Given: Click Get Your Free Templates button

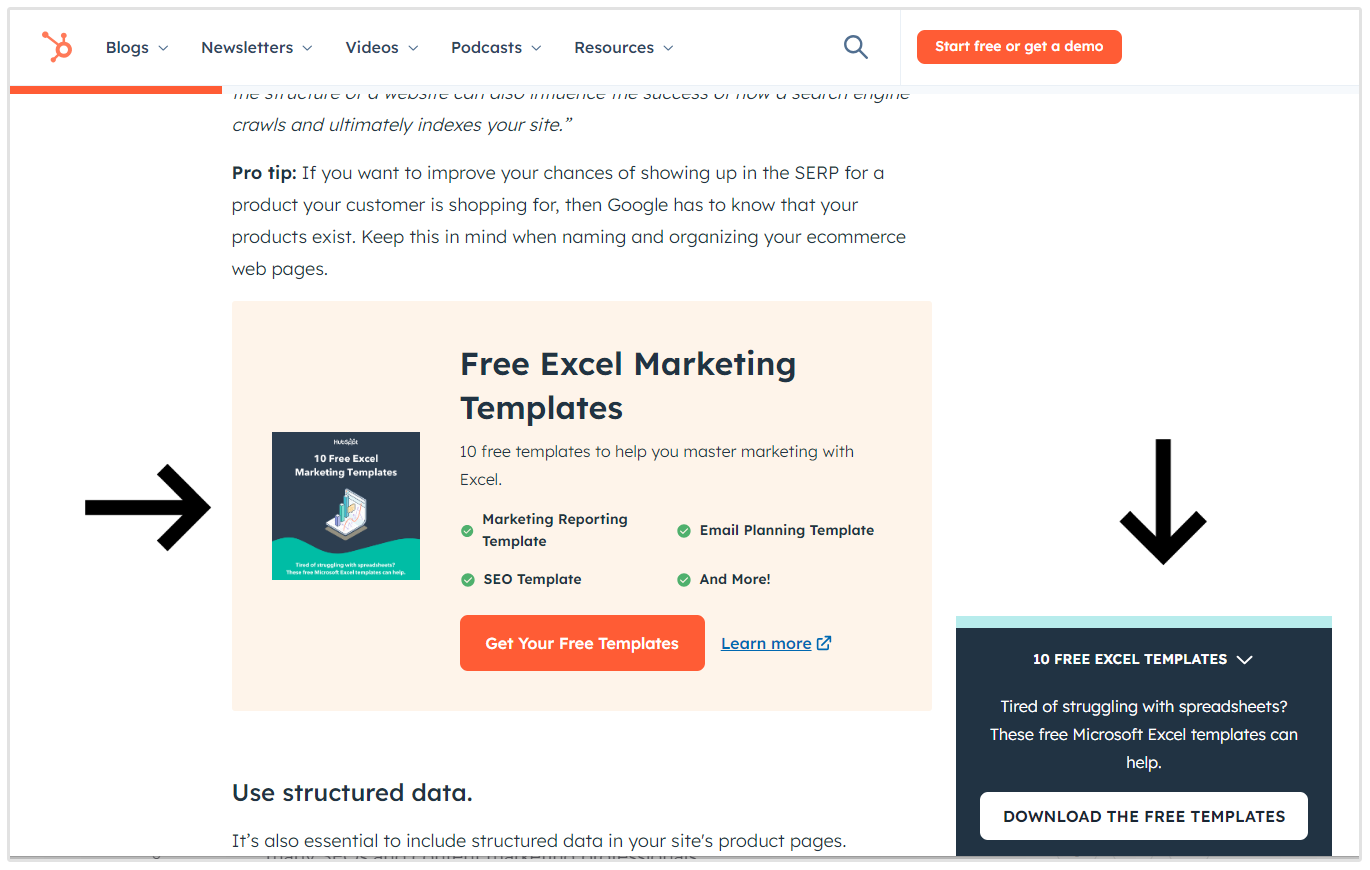Looking at the screenshot, I should (582, 643).
